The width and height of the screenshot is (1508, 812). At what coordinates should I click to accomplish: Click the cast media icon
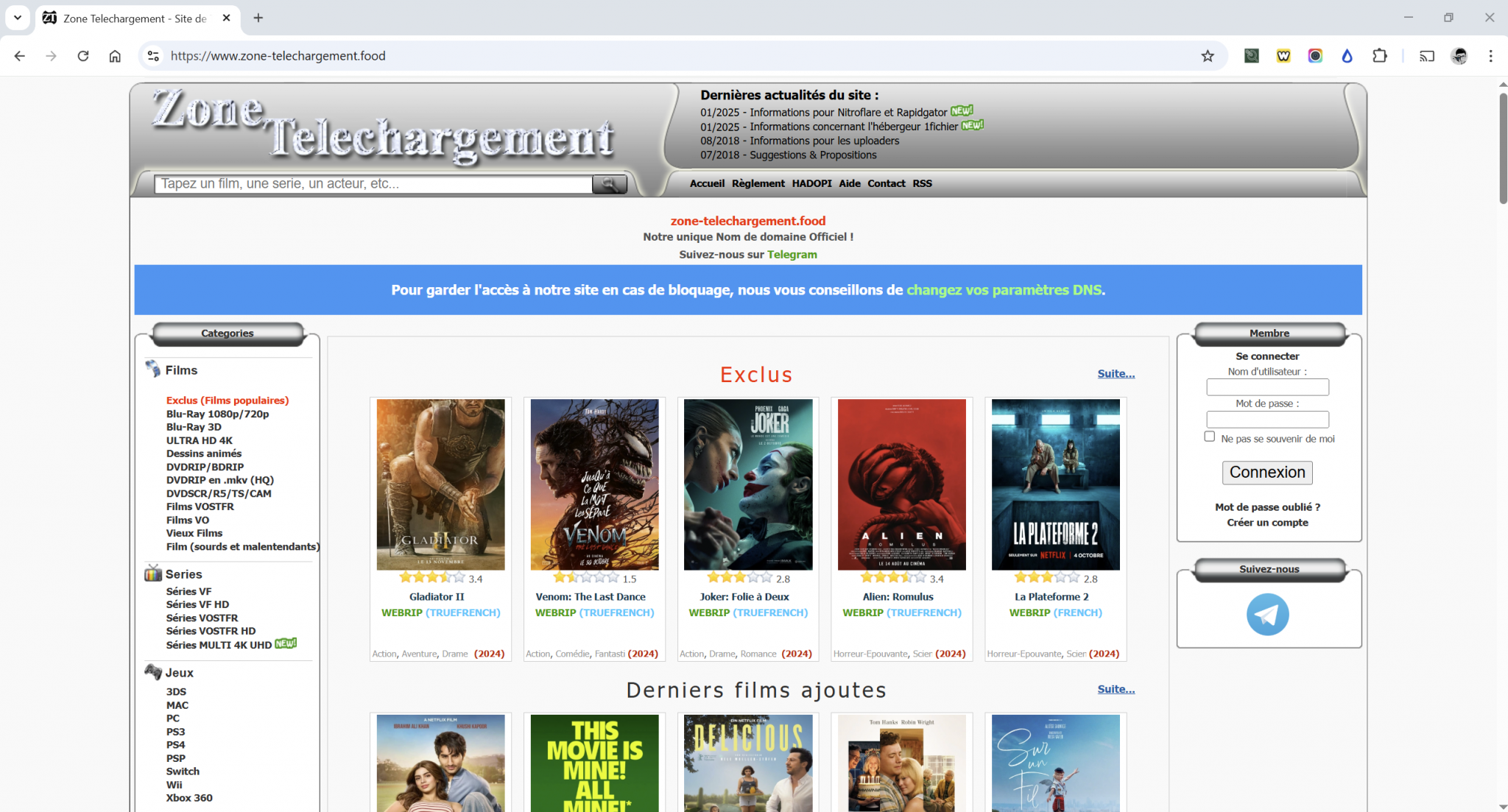click(1426, 56)
